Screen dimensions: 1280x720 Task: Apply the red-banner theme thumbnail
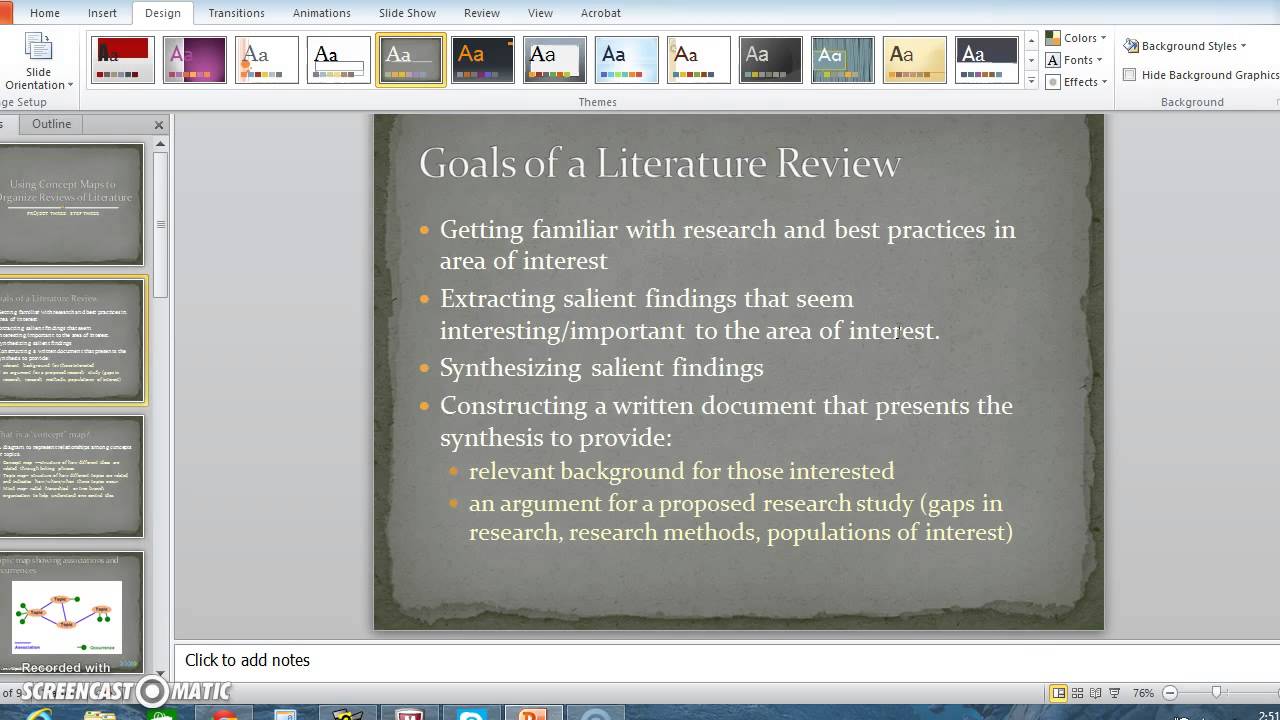coord(123,60)
